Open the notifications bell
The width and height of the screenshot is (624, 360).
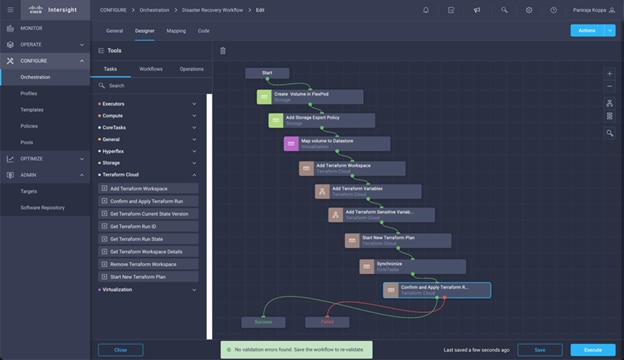click(x=426, y=10)
